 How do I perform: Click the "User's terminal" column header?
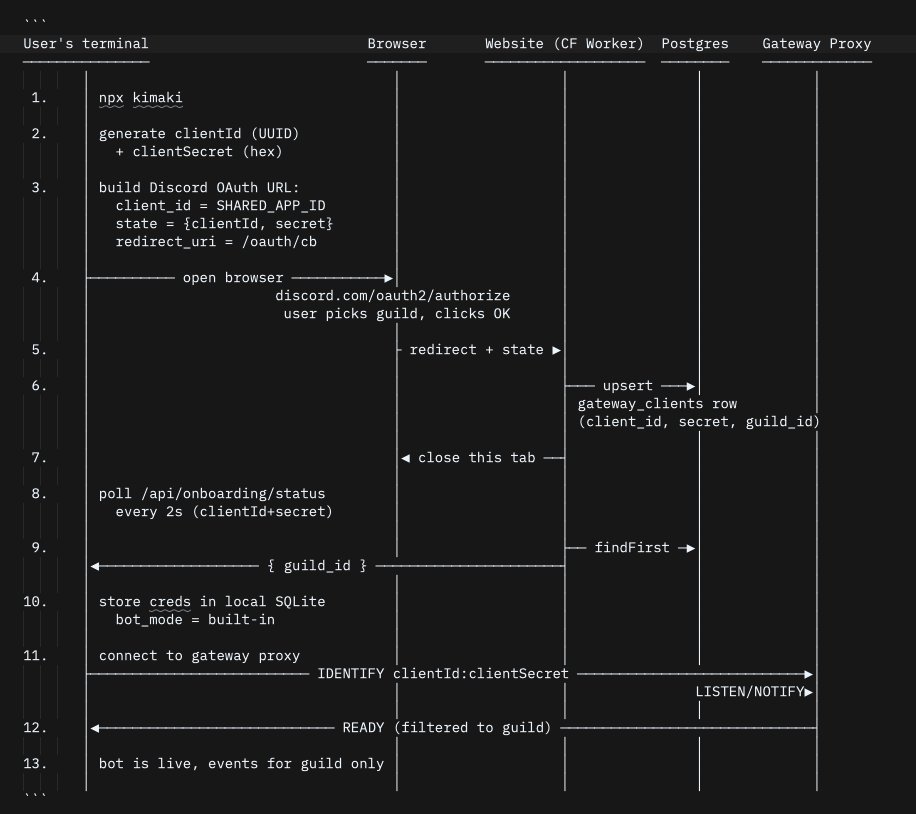[x=86, y=44]
